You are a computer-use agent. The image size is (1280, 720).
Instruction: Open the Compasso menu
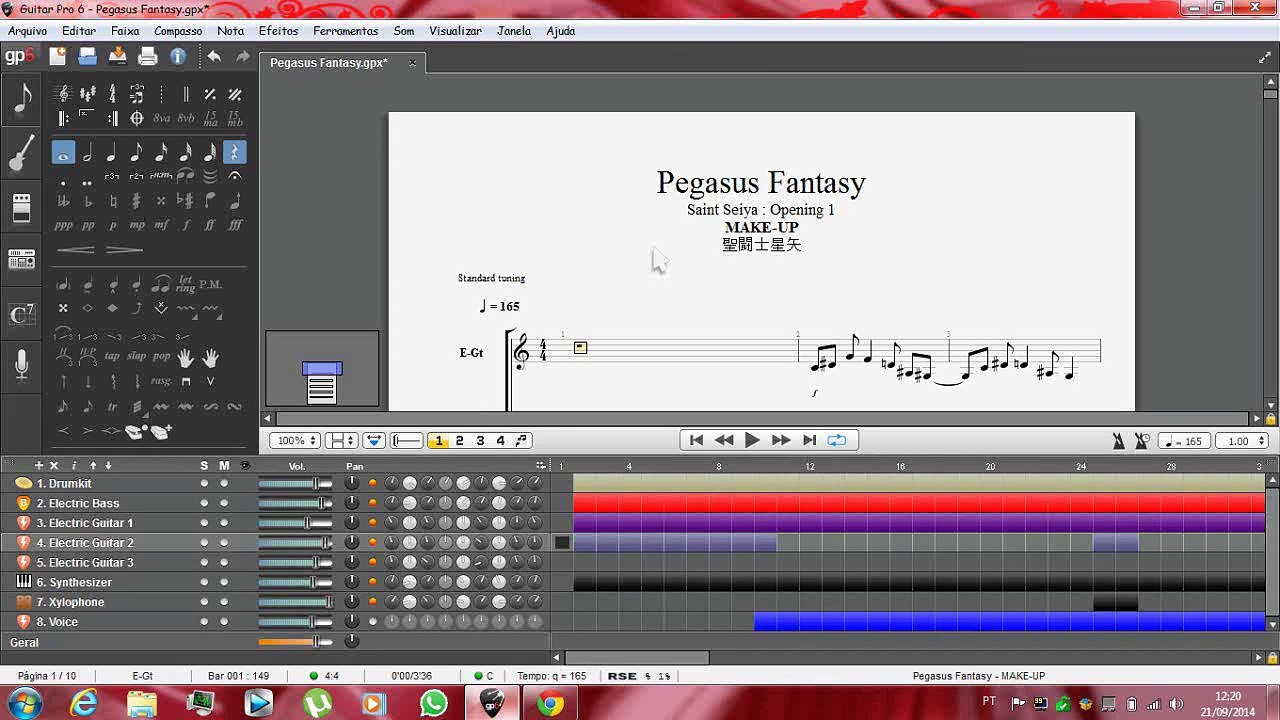click(x=178, y=31)
